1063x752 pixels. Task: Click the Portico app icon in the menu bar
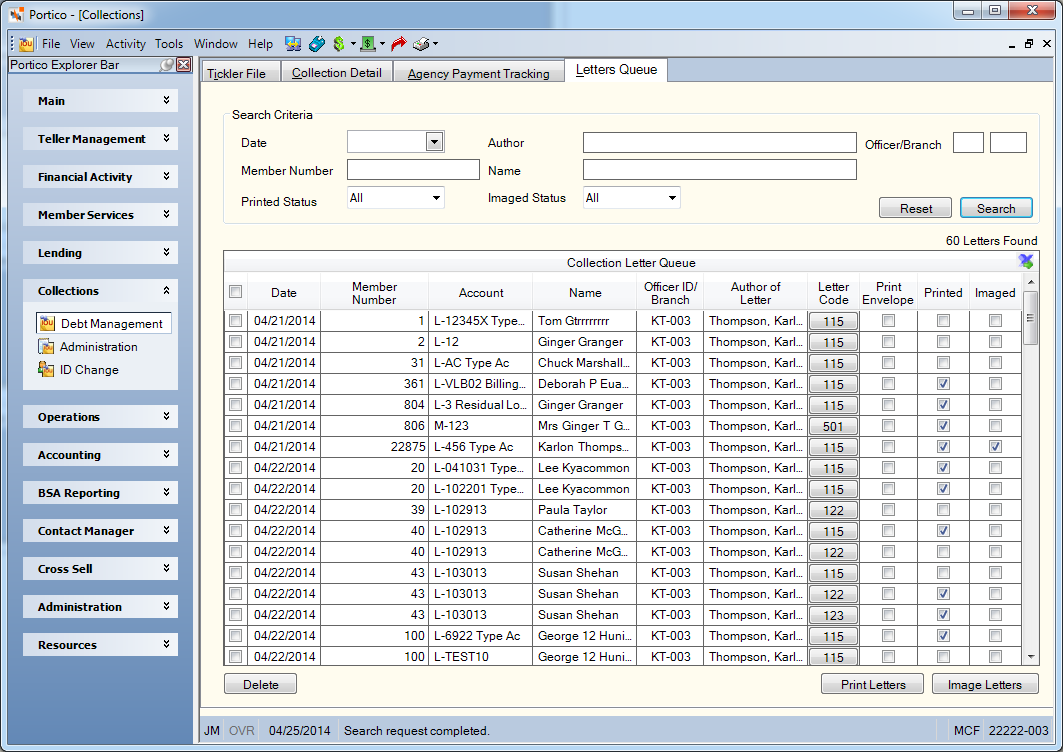(26, 44)
